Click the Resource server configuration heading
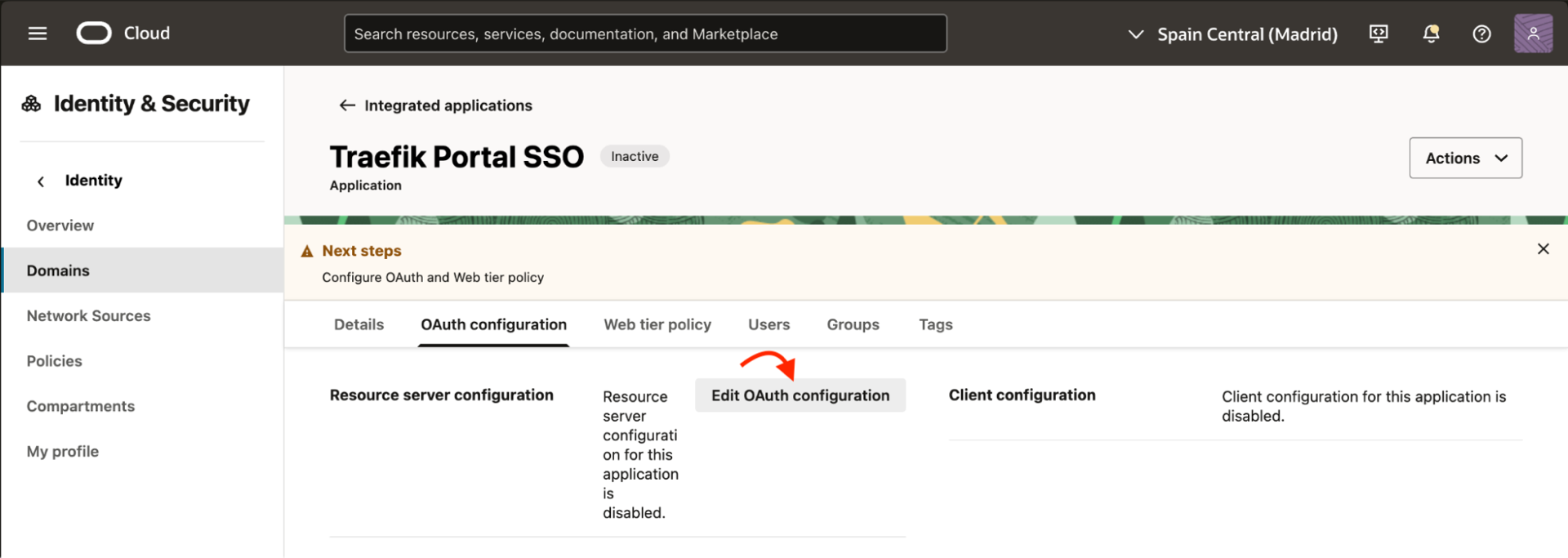 coord(441,395)
